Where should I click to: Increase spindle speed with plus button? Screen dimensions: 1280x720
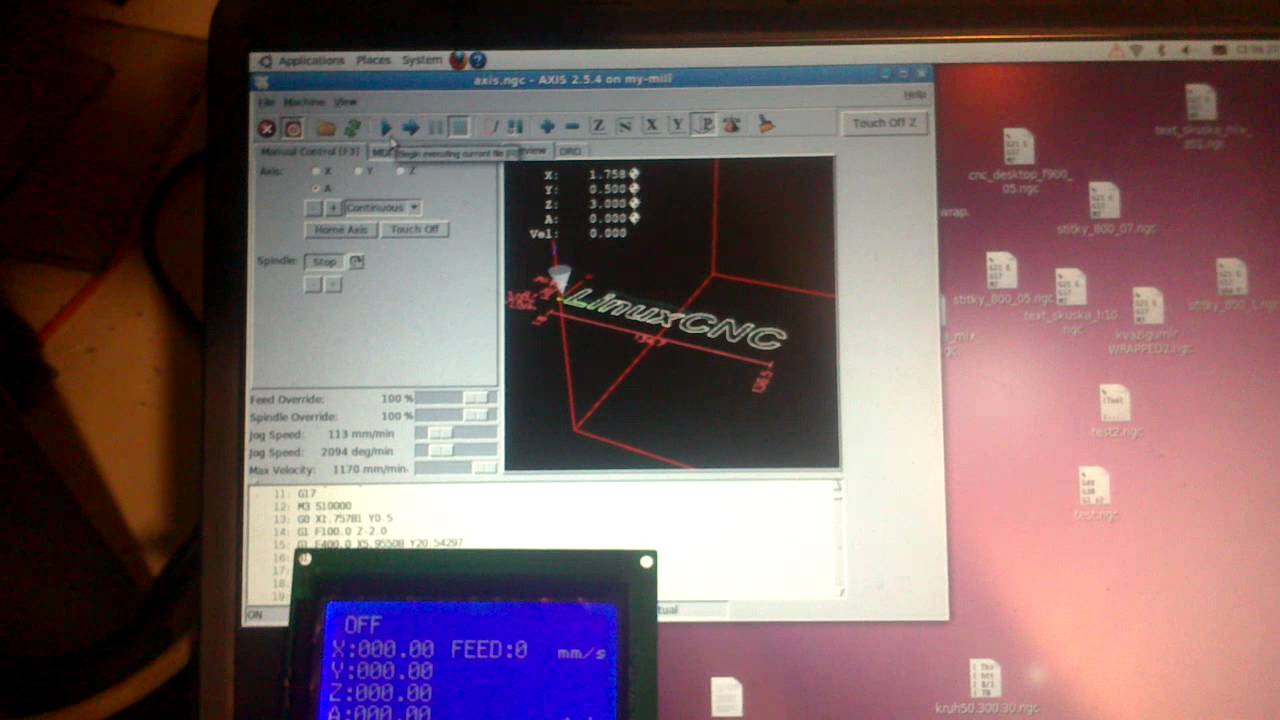point(333,284)
